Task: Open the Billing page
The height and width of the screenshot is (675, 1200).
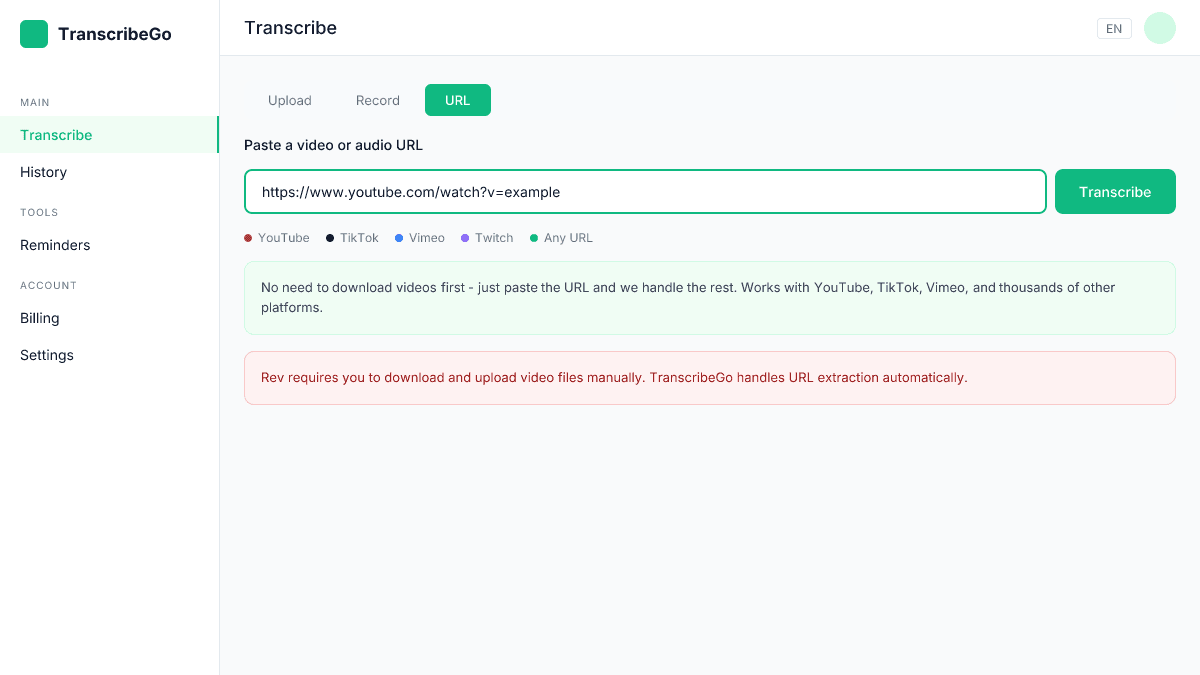Action: (40, 318)
